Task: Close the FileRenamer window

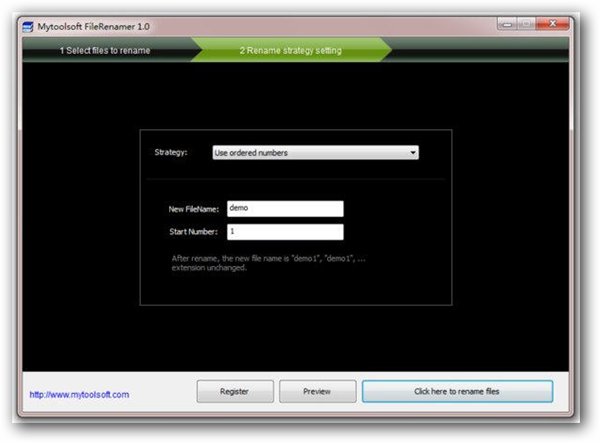Action: [552, 24]
